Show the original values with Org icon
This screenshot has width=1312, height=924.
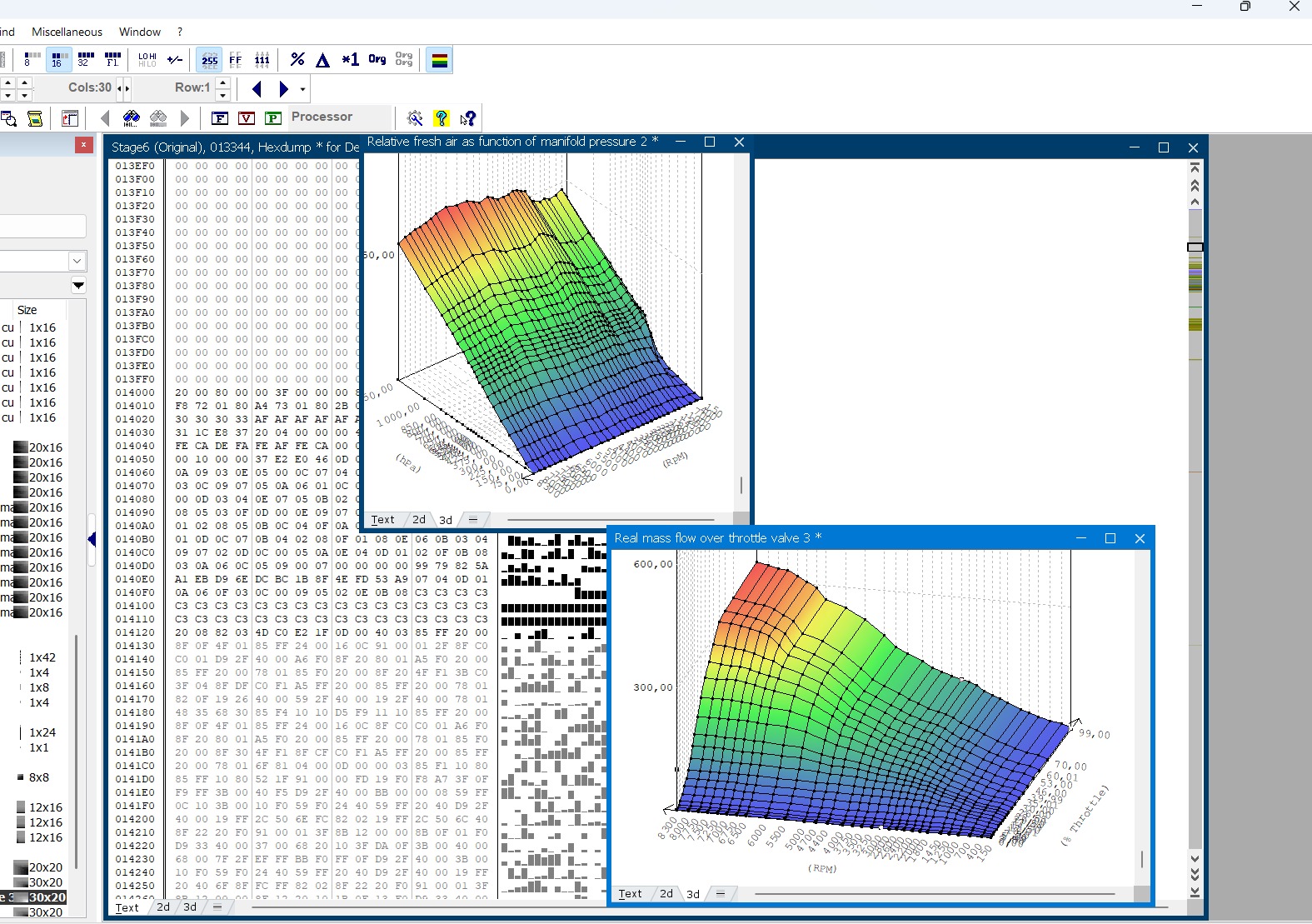pyautogui.click(x=377, y=60)
